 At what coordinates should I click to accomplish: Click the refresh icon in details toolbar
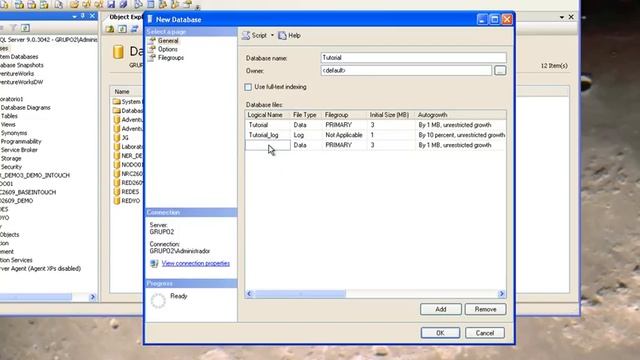[x=122, y=29]
